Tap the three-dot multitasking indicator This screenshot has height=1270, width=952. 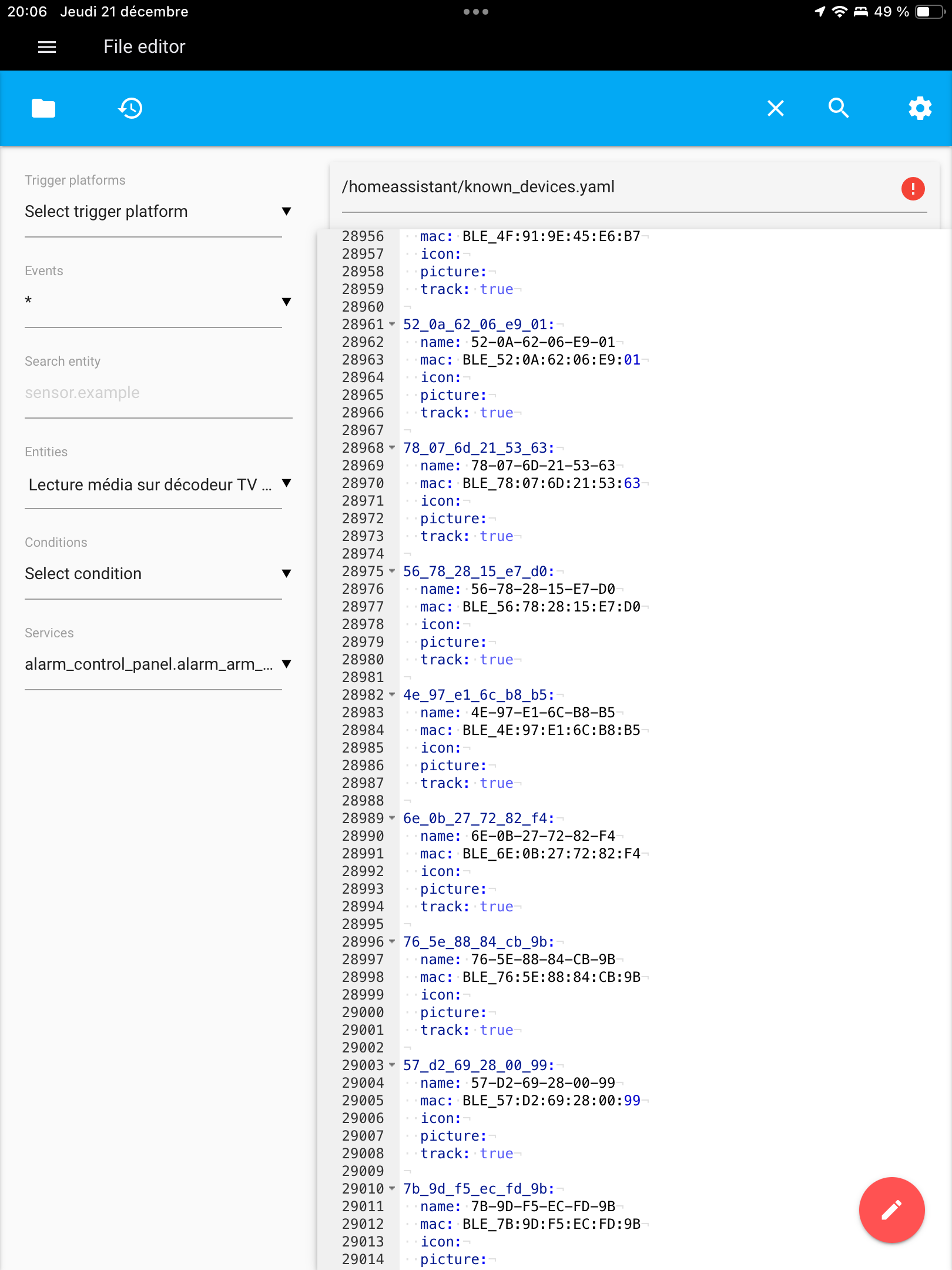476,12
